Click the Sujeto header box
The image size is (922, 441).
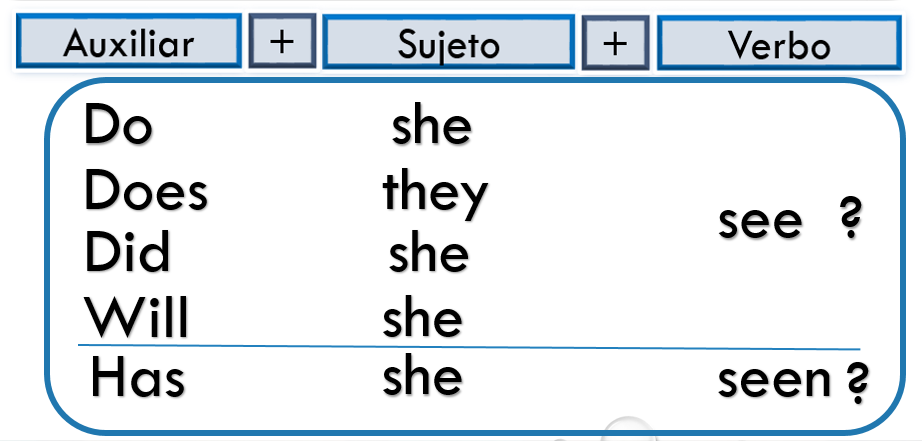(x=448, y=42)
